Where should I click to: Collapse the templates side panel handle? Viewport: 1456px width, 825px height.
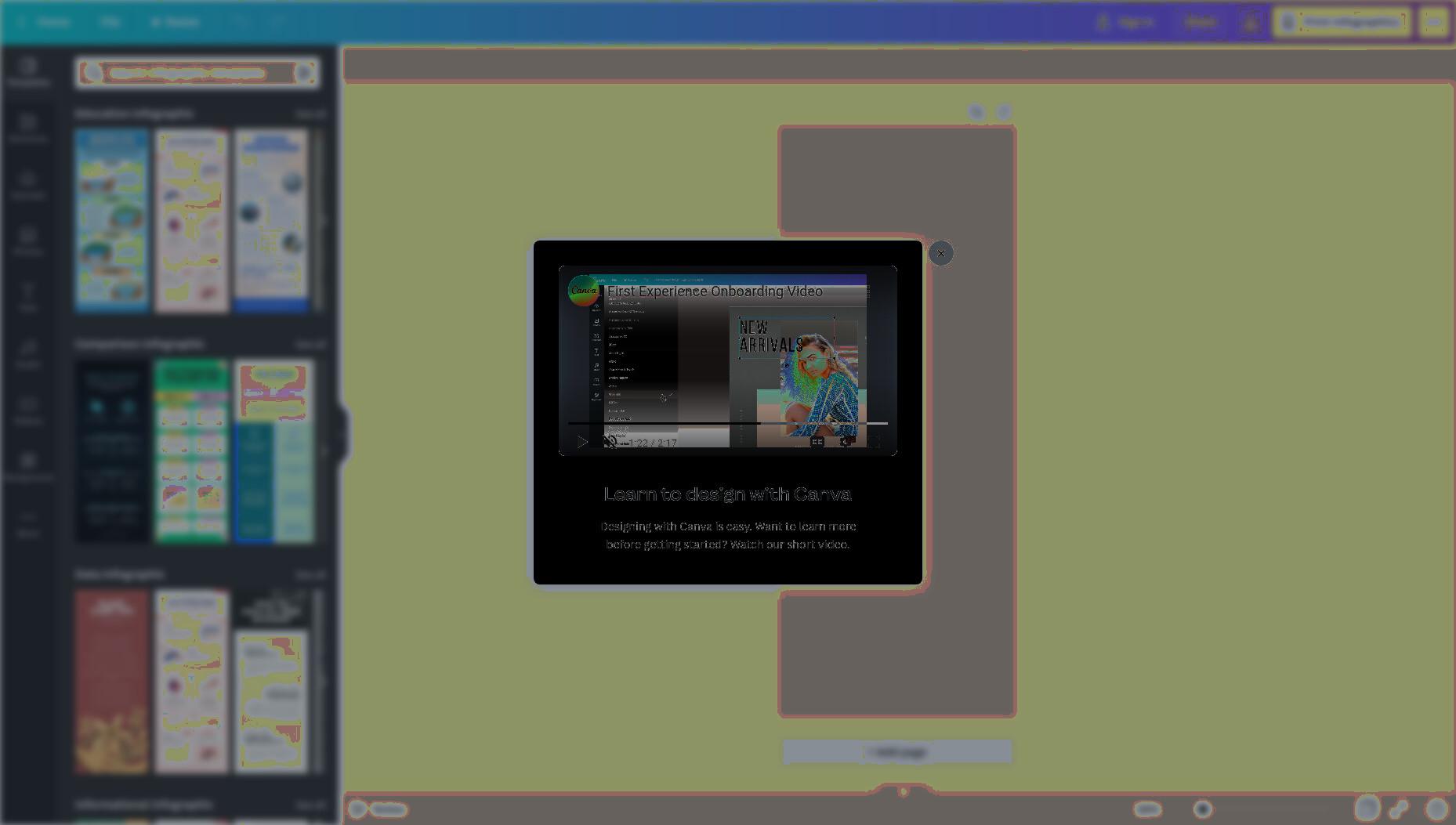coord(342,433)
